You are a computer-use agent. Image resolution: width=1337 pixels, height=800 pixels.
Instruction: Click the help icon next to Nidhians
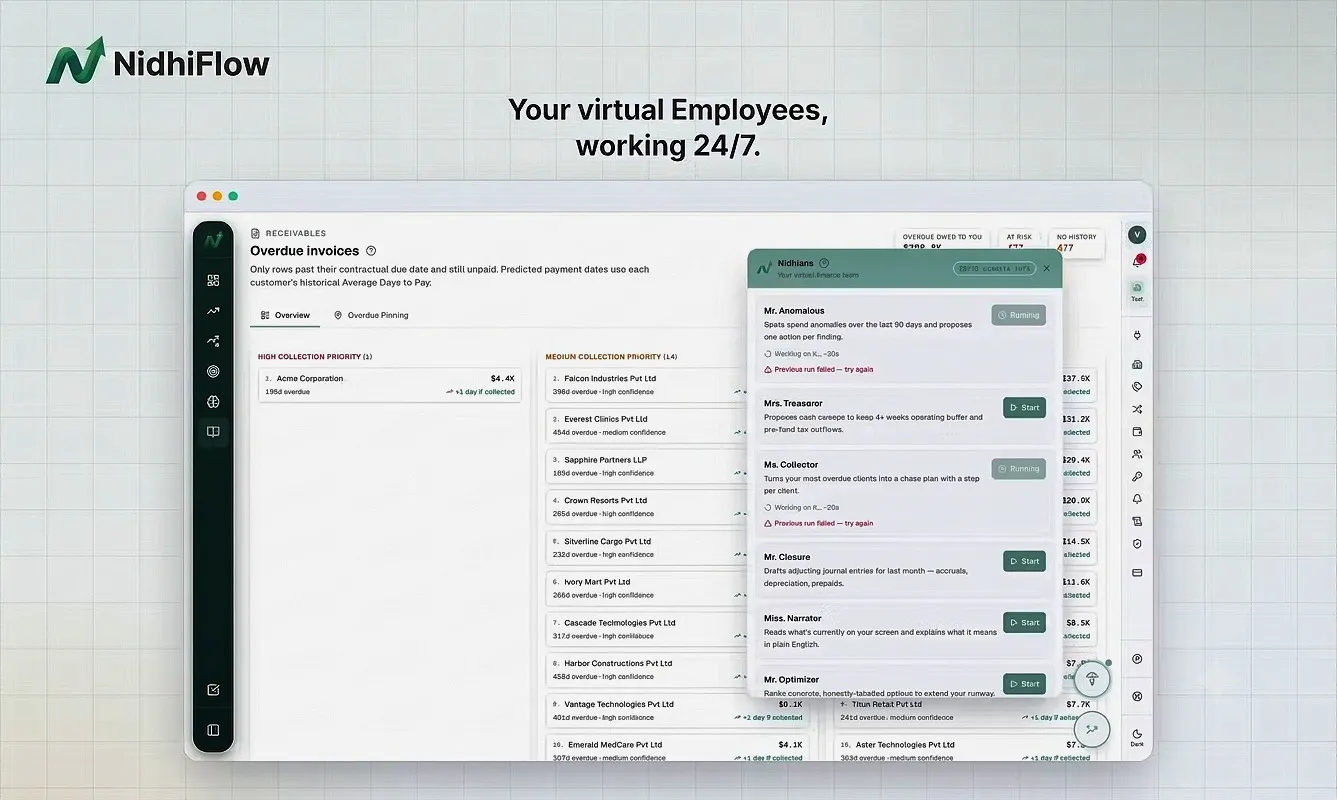click(x=824, y=263)
